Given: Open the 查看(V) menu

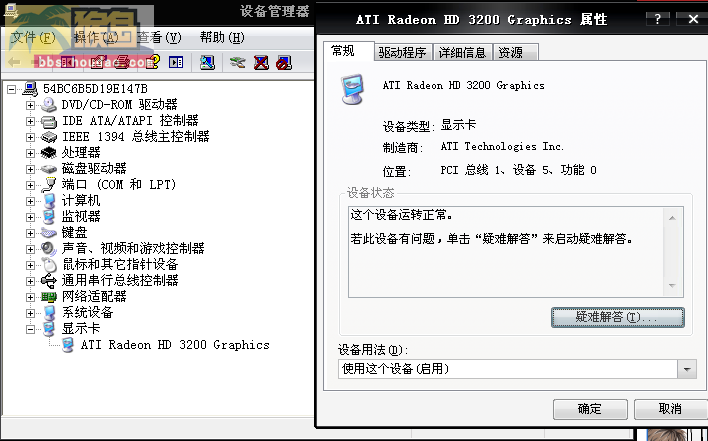Looking at the screenshot, I should pyautogui.click(x=159, y=37).
